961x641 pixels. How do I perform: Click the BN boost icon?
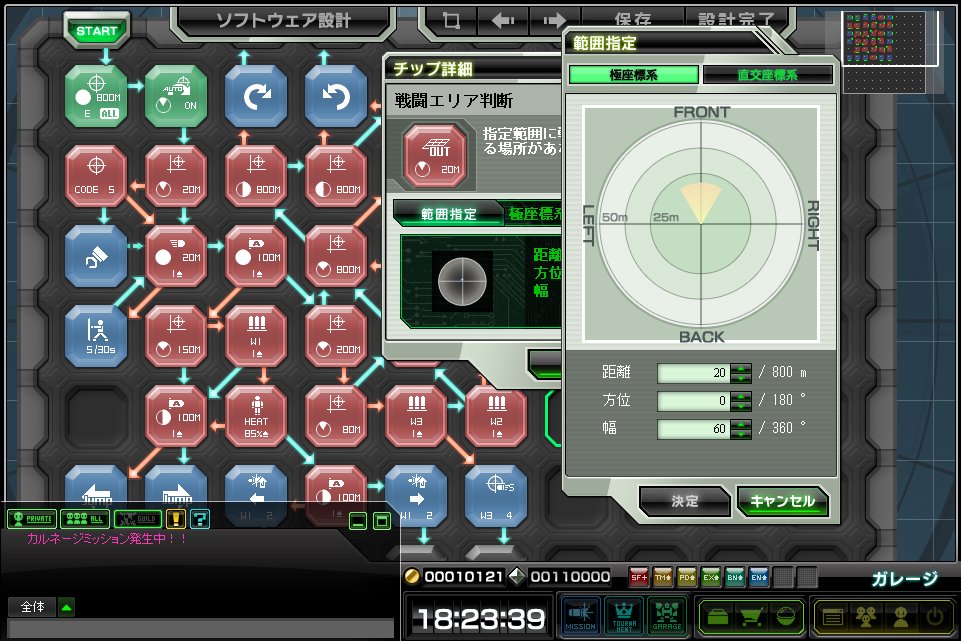(734, 577)
